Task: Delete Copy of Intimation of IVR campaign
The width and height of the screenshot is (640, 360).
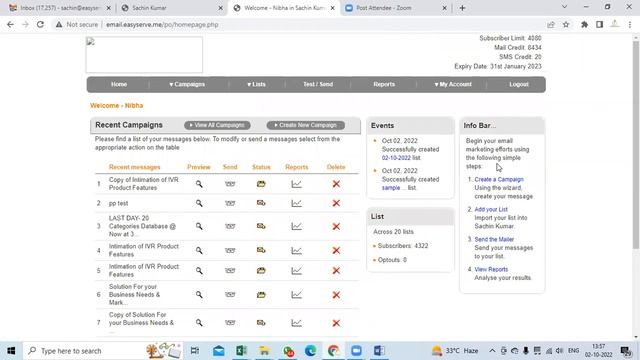Action: point(336,184)
